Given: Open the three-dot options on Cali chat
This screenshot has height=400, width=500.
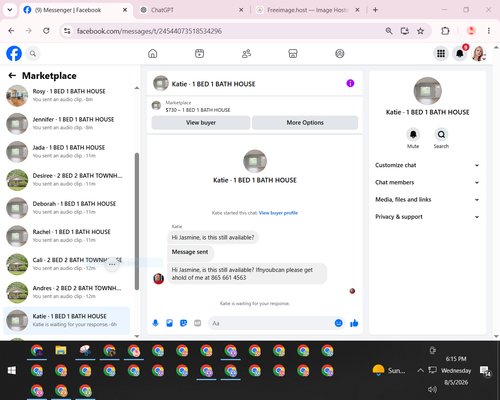Looking at the screenshot, I should click(112, 264).
